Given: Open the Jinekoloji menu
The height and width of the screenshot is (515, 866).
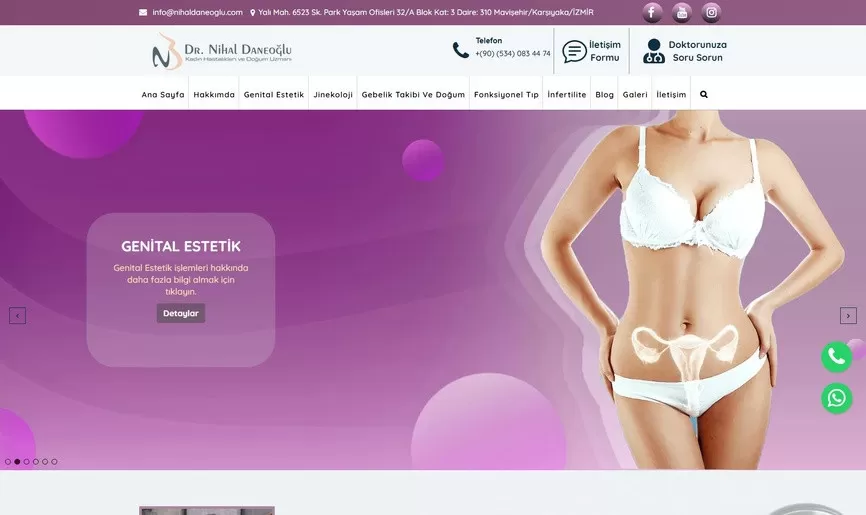Looking at the screenshot, I should (x=333, y=94).
